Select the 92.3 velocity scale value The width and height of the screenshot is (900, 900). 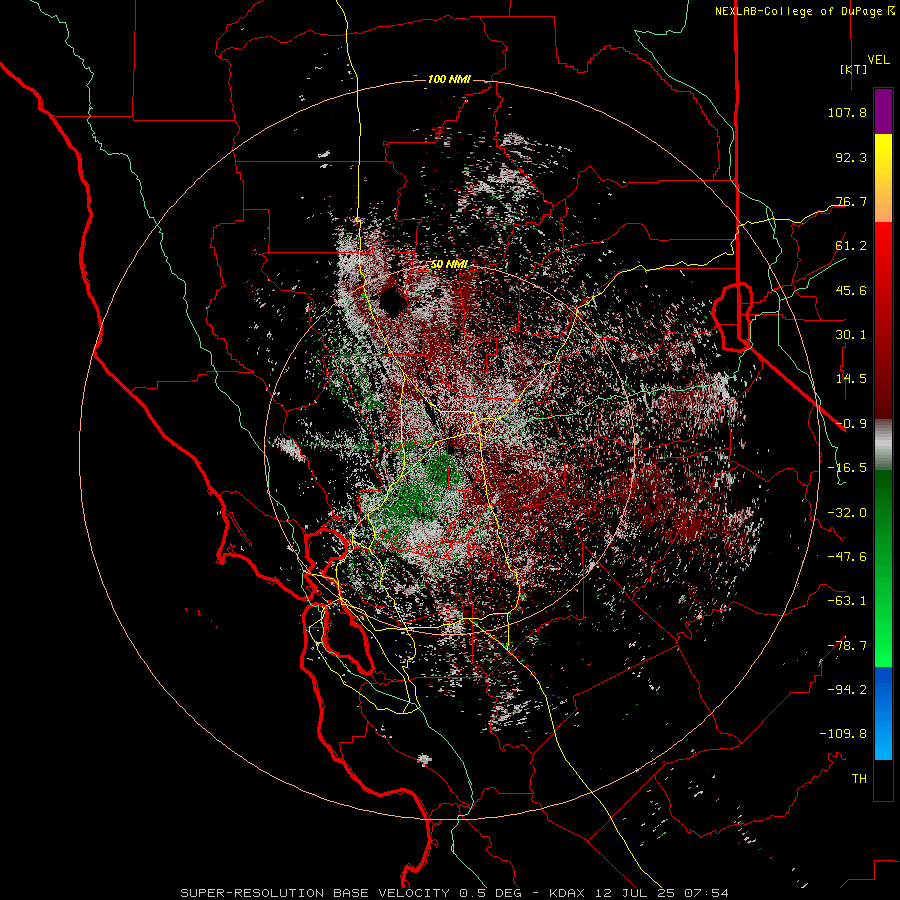point(851,157)
